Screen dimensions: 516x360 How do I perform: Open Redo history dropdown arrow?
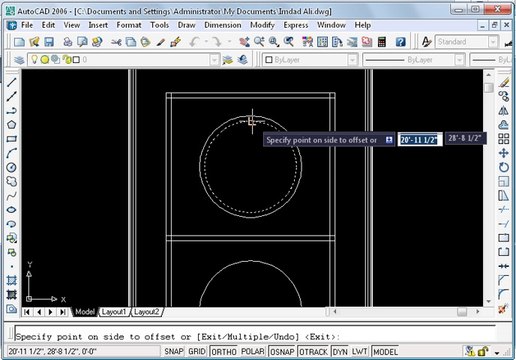pos(229,42)
